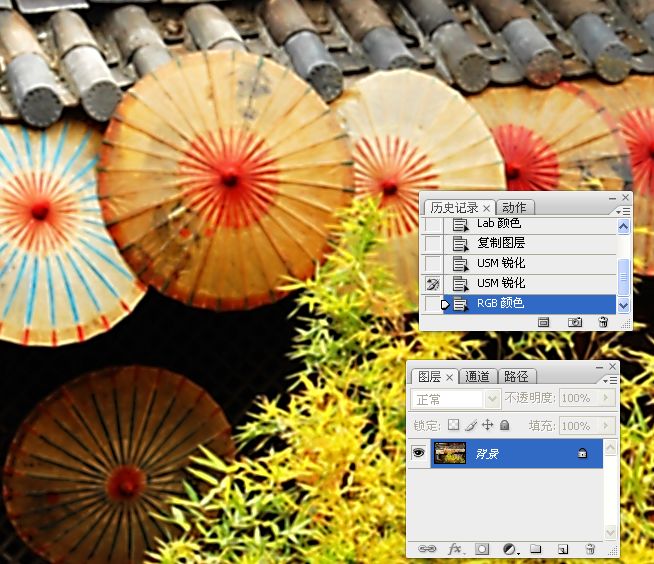The height and width of the screenshot is (564, 654).
Task: Switch to the 路径 tab
Action: click(516, 377)
